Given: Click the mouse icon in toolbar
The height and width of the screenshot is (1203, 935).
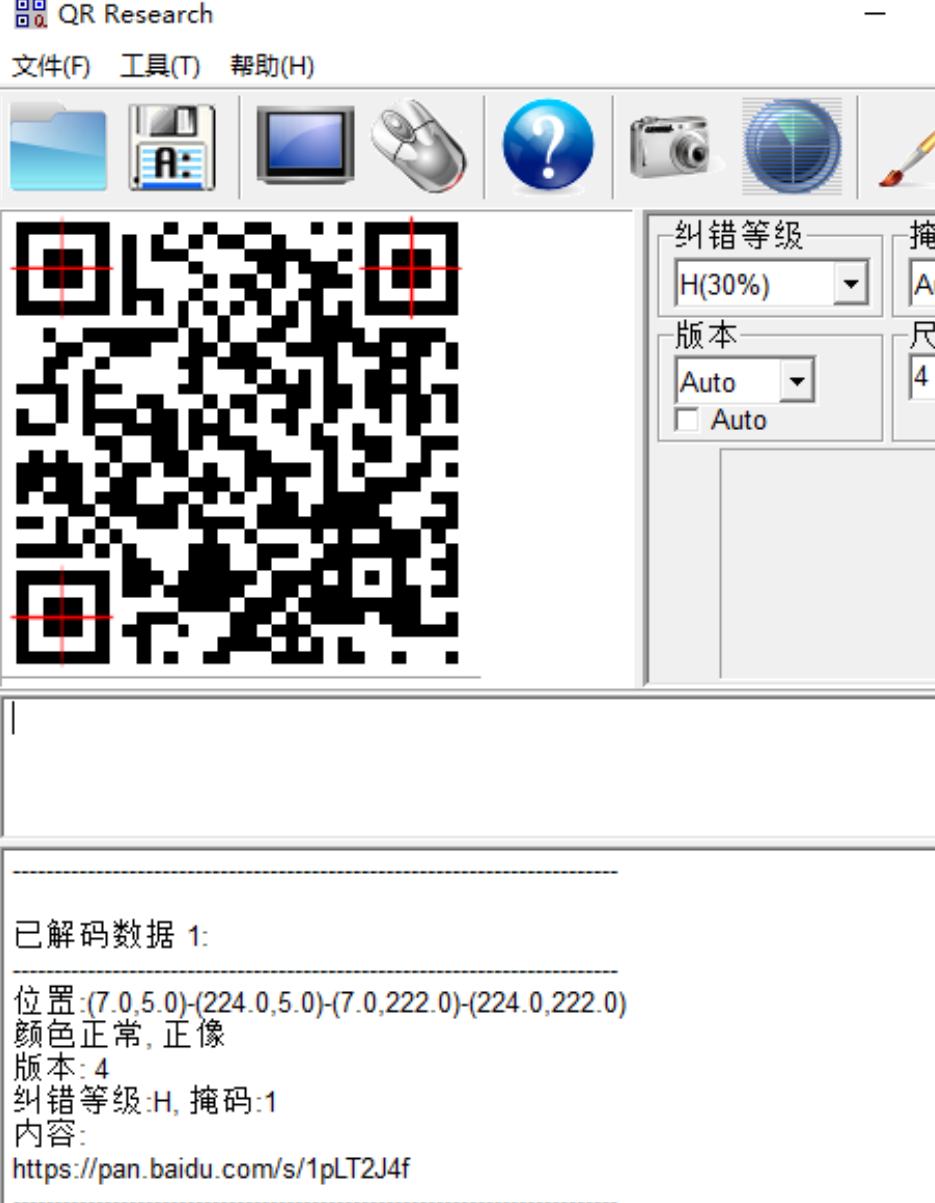Looking at the screenshot, I should tap(419, 146).
